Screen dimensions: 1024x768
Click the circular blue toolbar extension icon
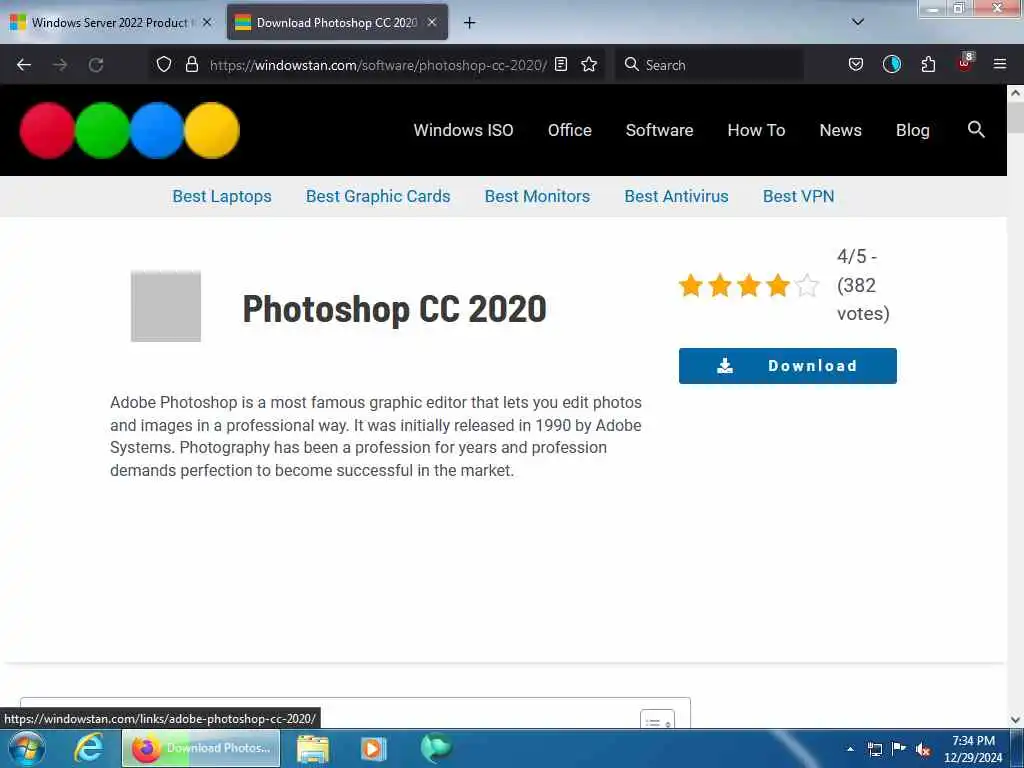[891, 64]
